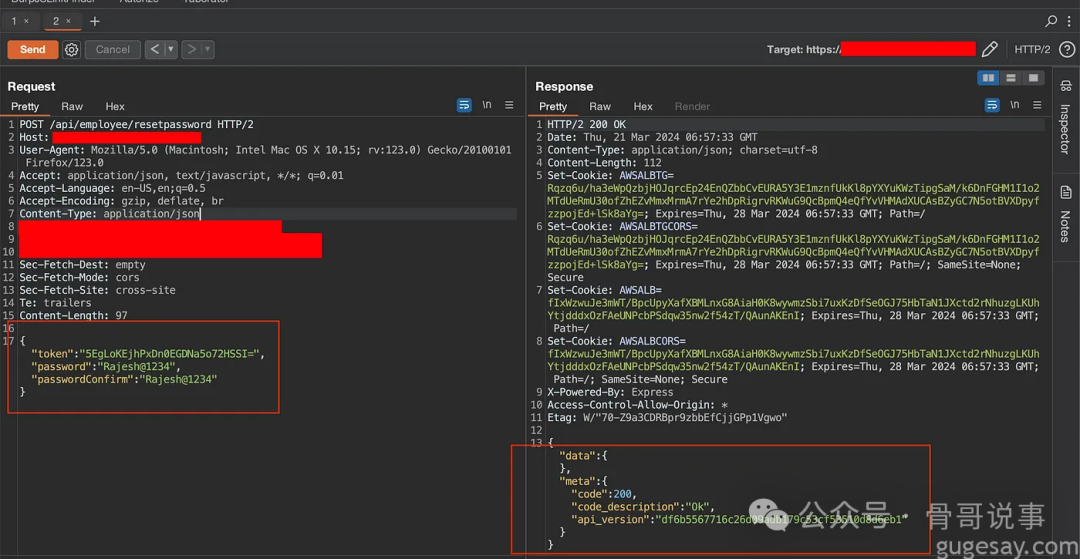Click the Accept-Encoding: gzip, deflate, br header

click(x=121, y=201)
